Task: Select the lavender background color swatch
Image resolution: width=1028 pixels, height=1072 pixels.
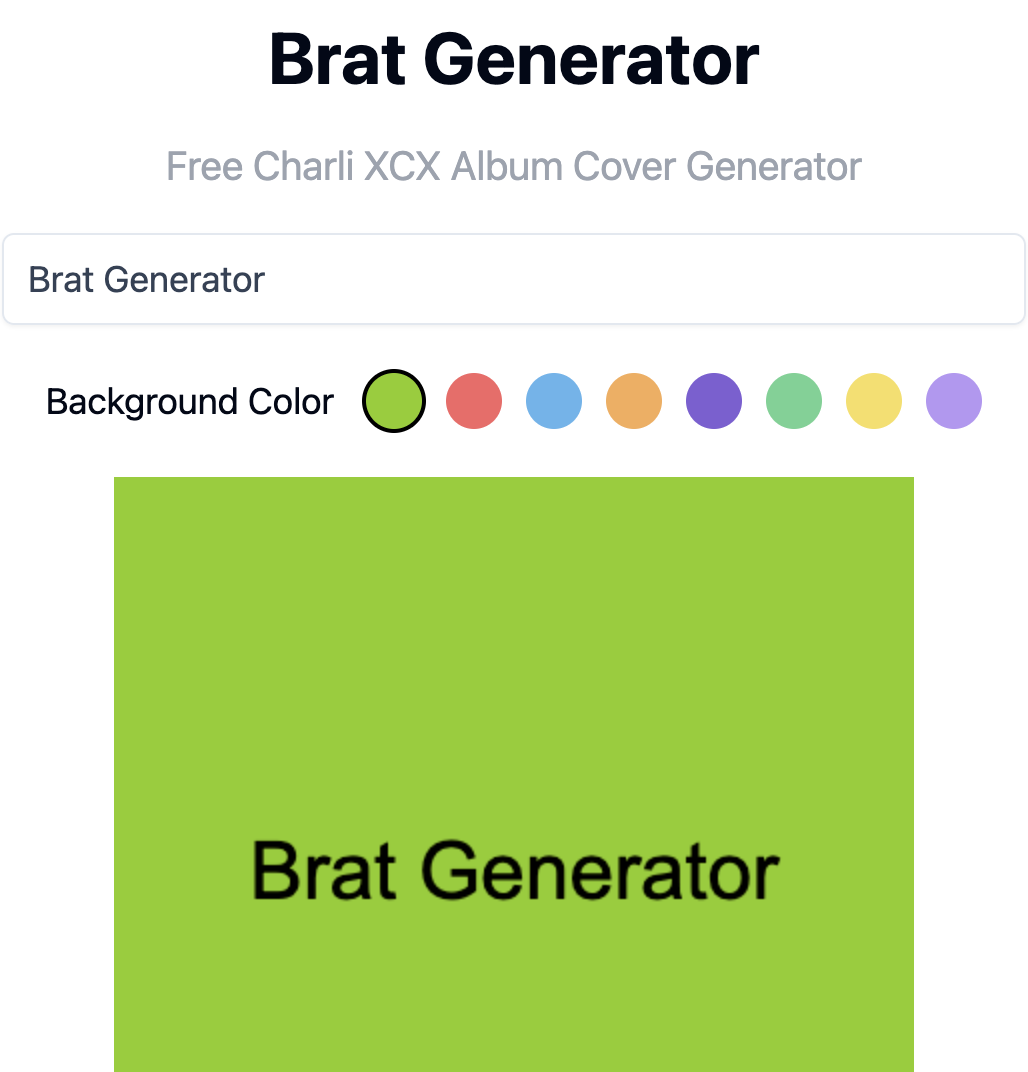Action: coord(953,400)
